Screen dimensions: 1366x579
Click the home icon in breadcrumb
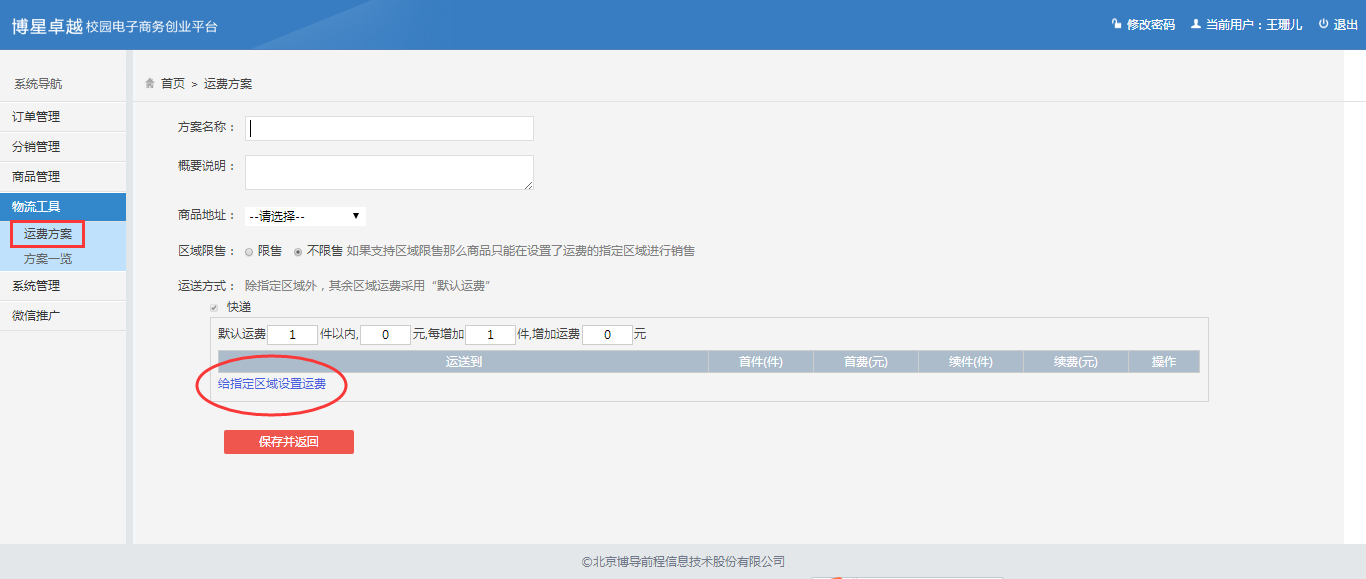coord(150,83)
